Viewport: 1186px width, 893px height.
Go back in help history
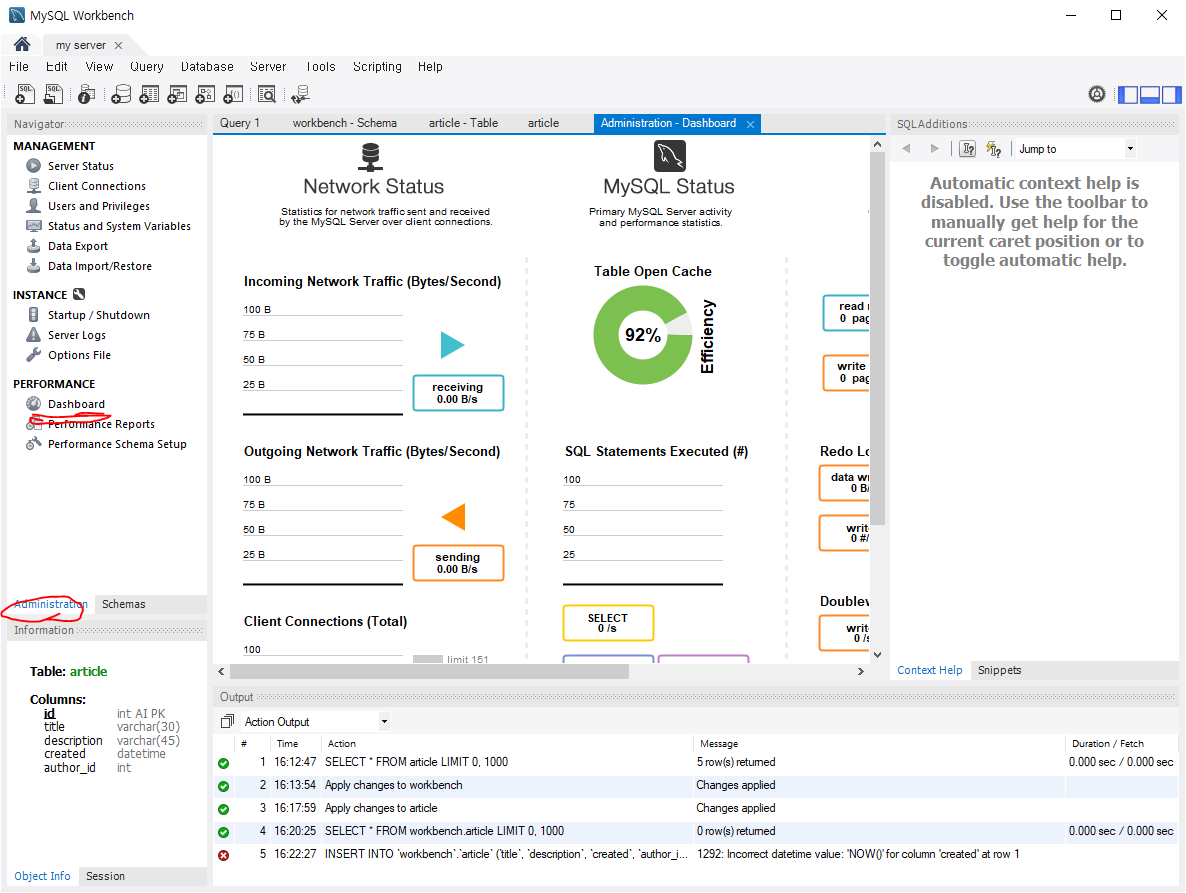point(906,149)
